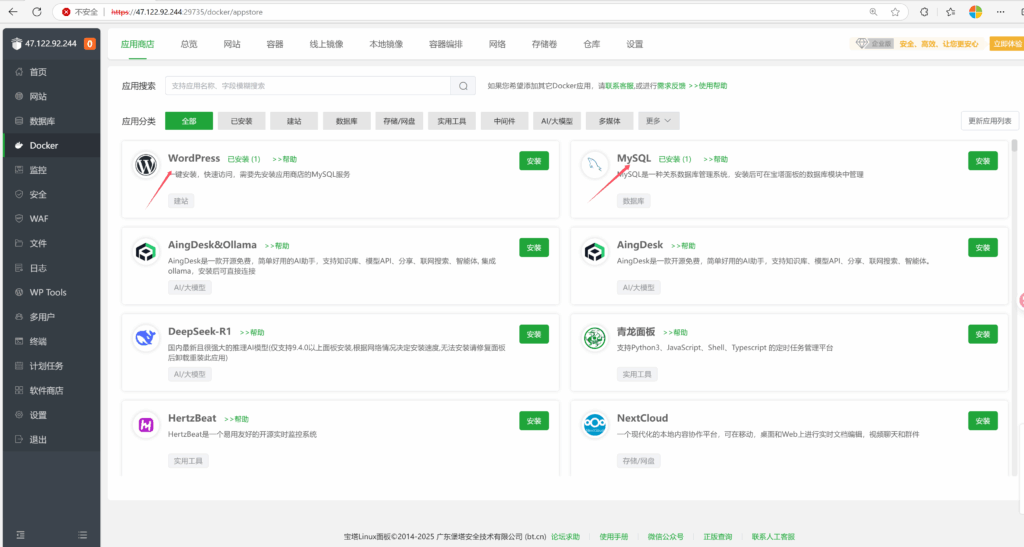1024x547 pixels.
Task: Expand the 更多 category dropdown
Action: (x=659, y=121)
